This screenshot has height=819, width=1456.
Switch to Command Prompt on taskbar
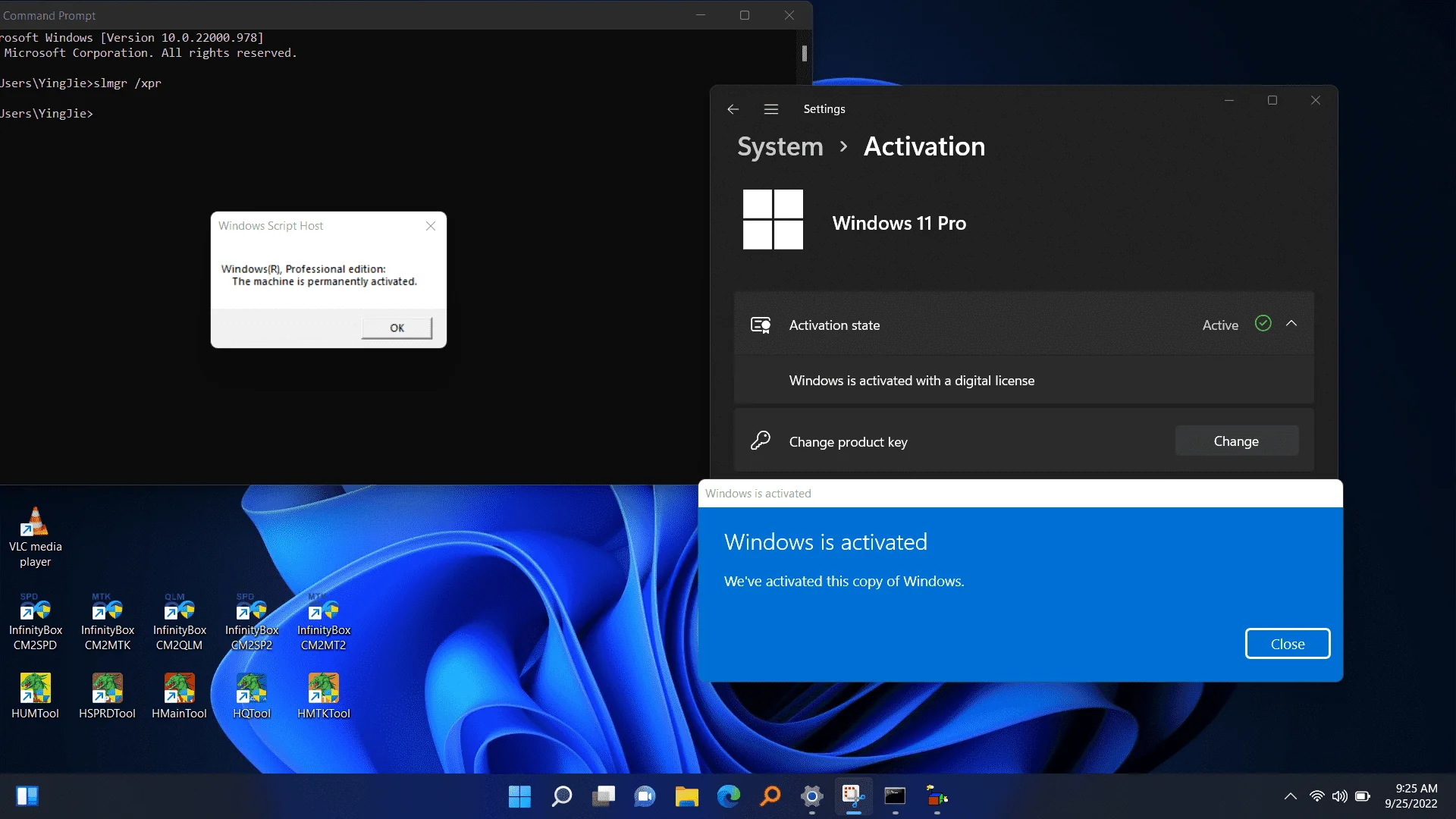point(896,796)
